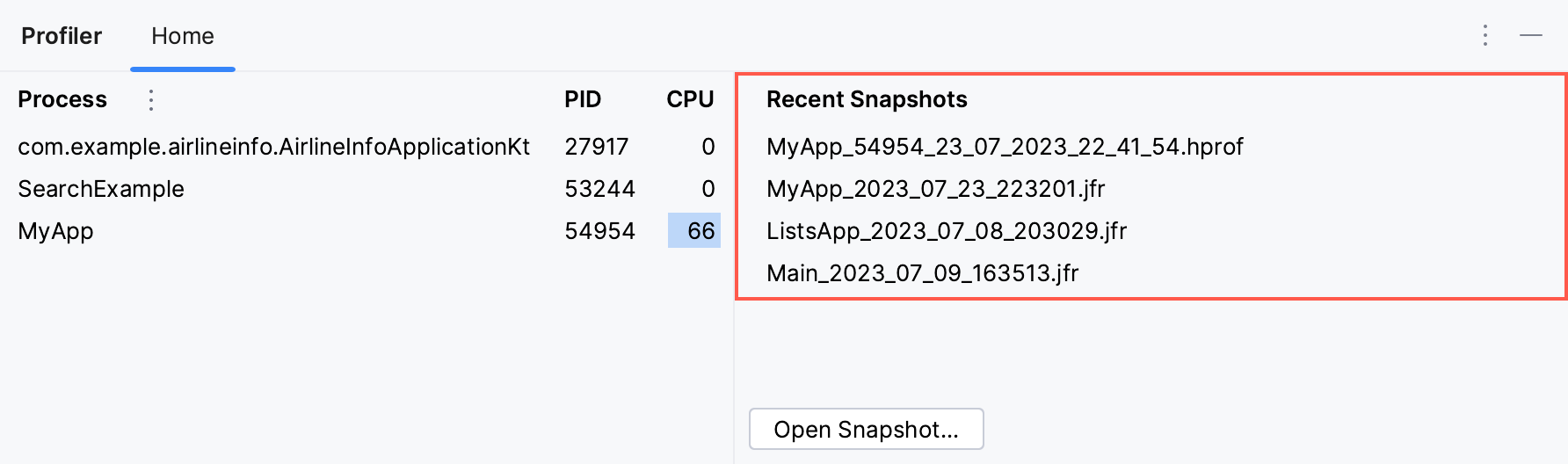Screen dimensions: 1568x464
Task: Sort processes by PID column header
Action: pyautogui.click(x=583, y=99)
